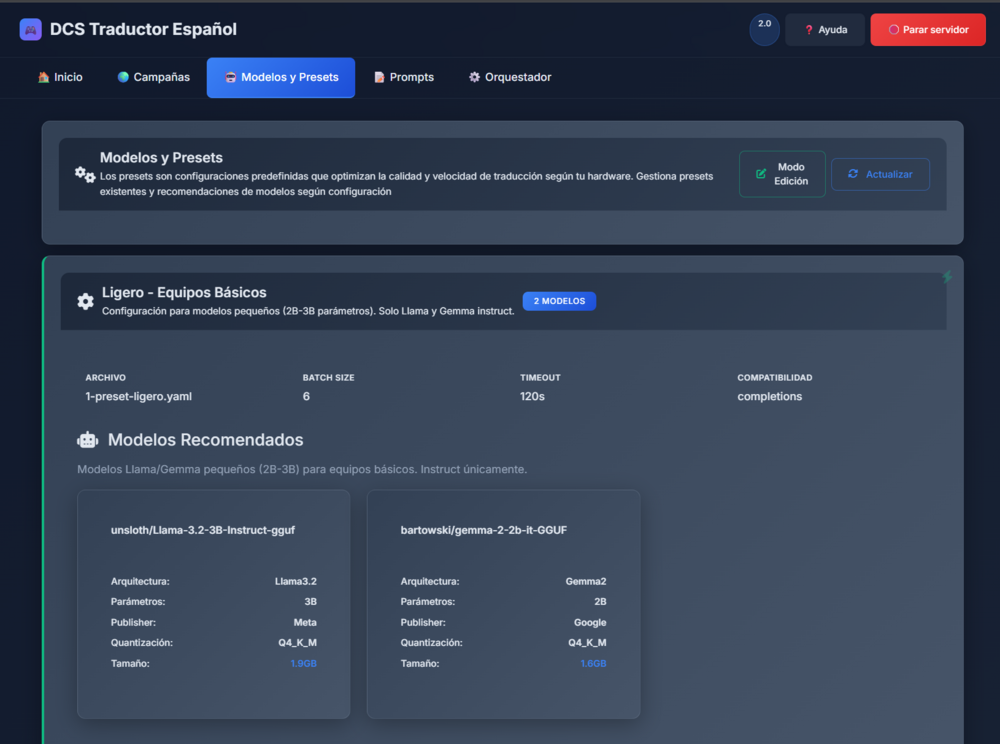
Task: Click the lightning bolt icon on the Ligero preset card
Action: pyautogui.click(x=947, y=277)
